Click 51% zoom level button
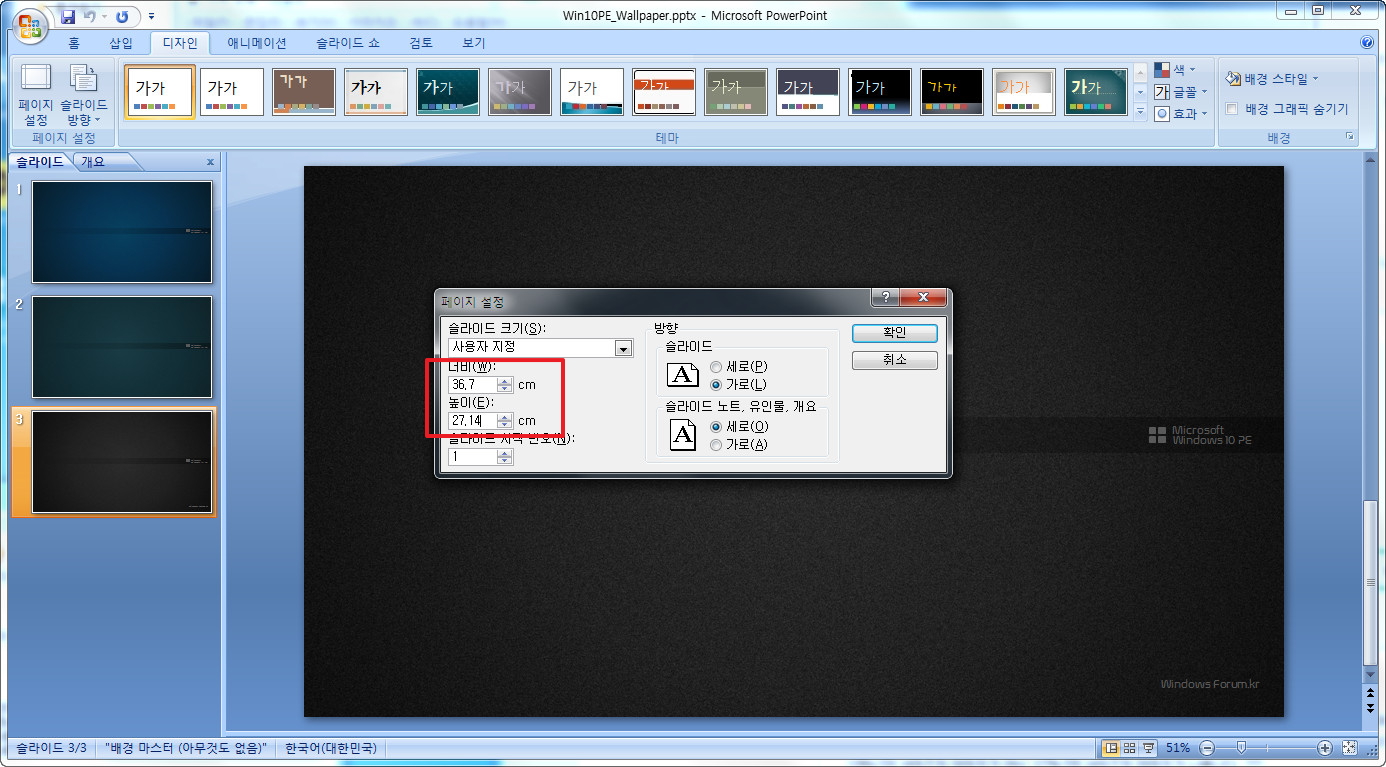 pos(1177,748)
